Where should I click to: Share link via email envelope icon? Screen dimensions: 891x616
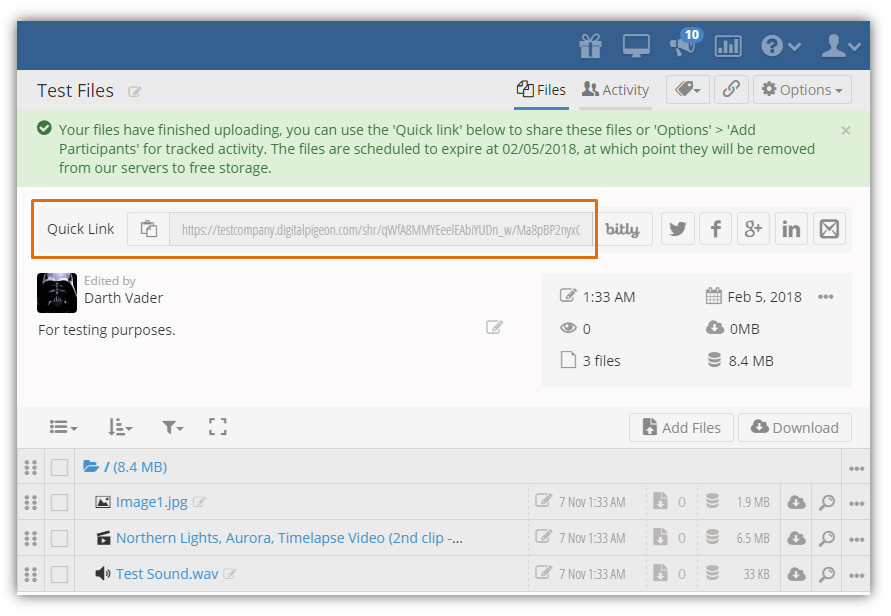pos(829,229)
